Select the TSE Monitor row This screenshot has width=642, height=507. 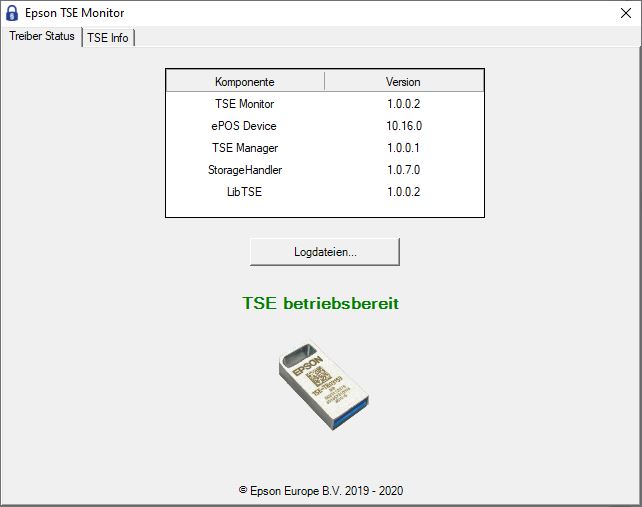[325, 104]
